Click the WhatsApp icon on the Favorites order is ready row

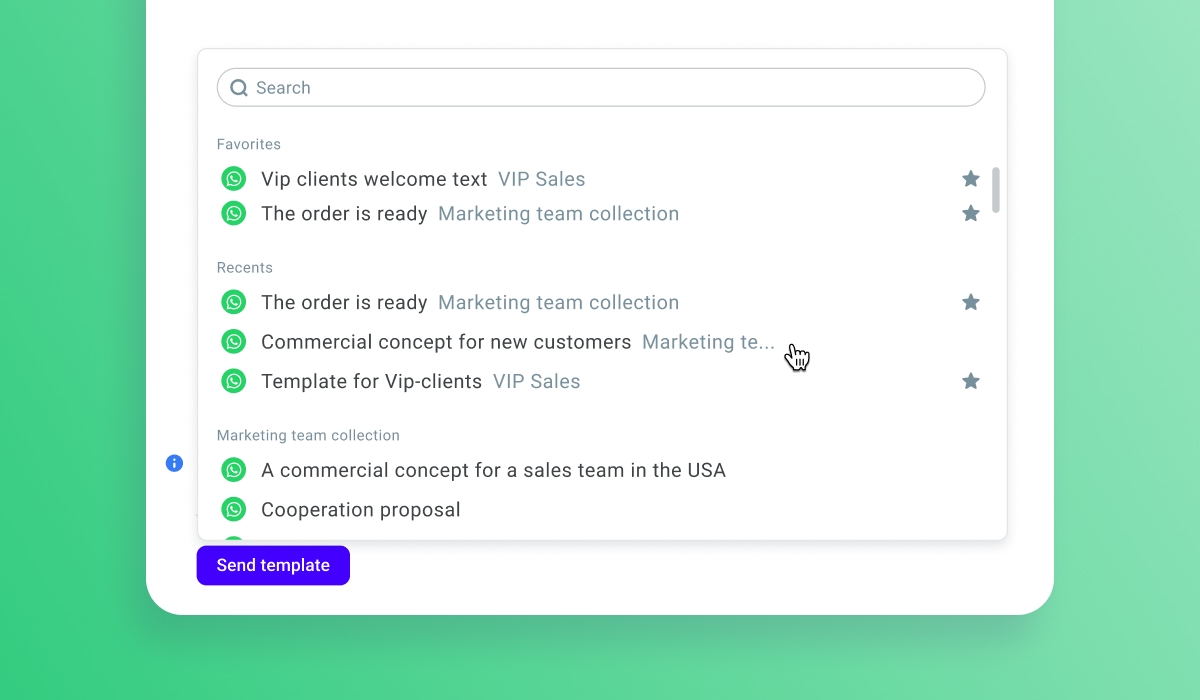point(234,213)
